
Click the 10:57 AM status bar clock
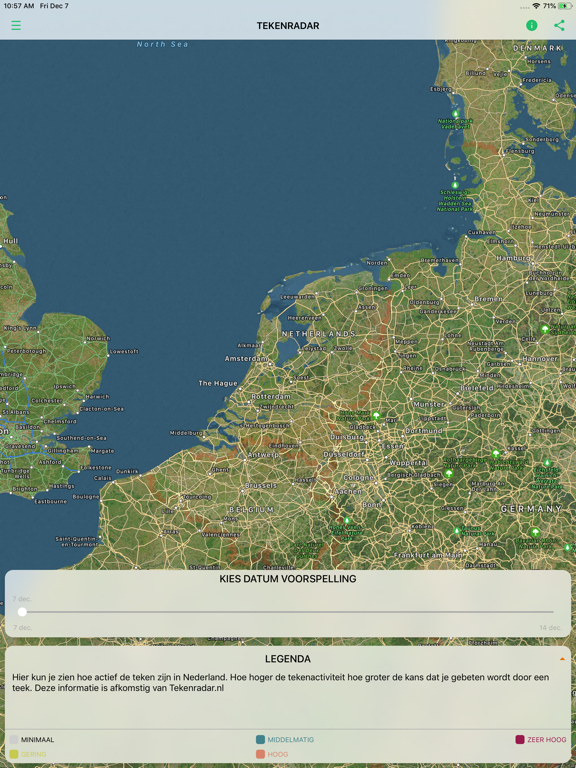click(19, 6)
